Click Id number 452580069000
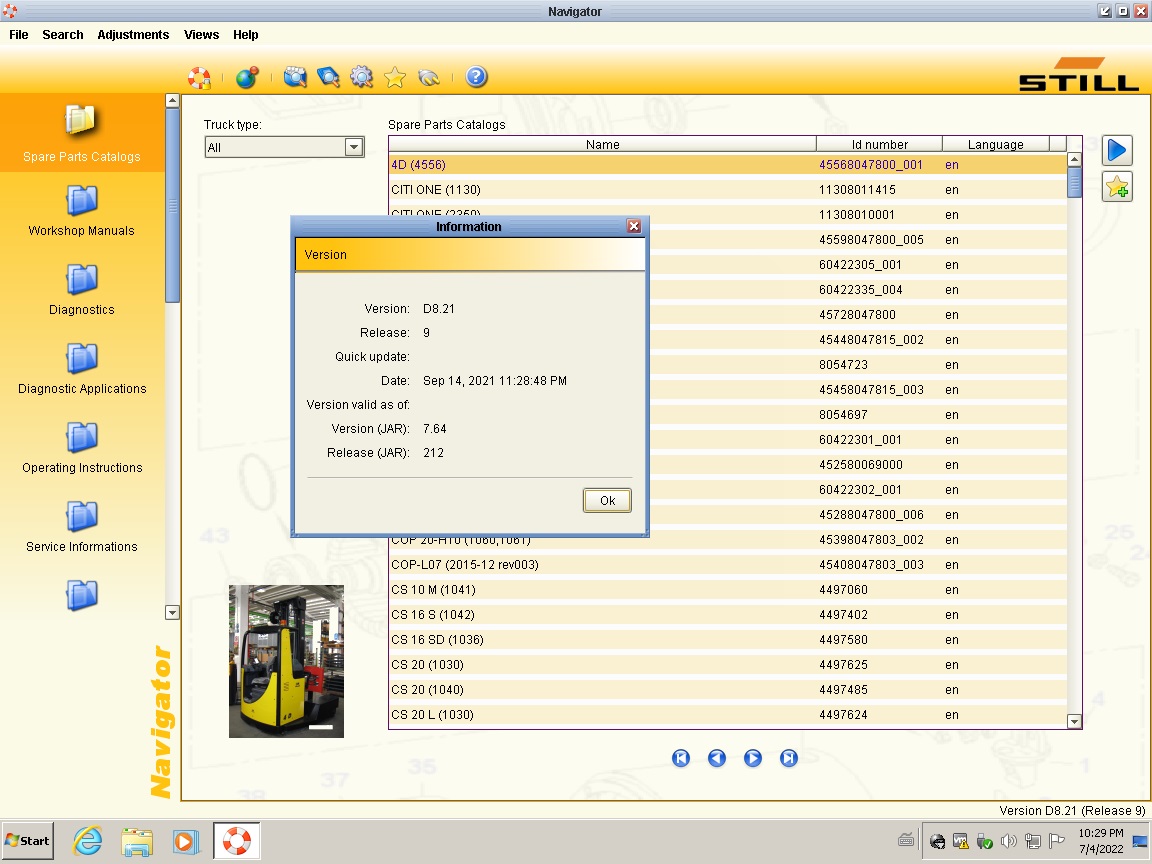 click(861, 464)
